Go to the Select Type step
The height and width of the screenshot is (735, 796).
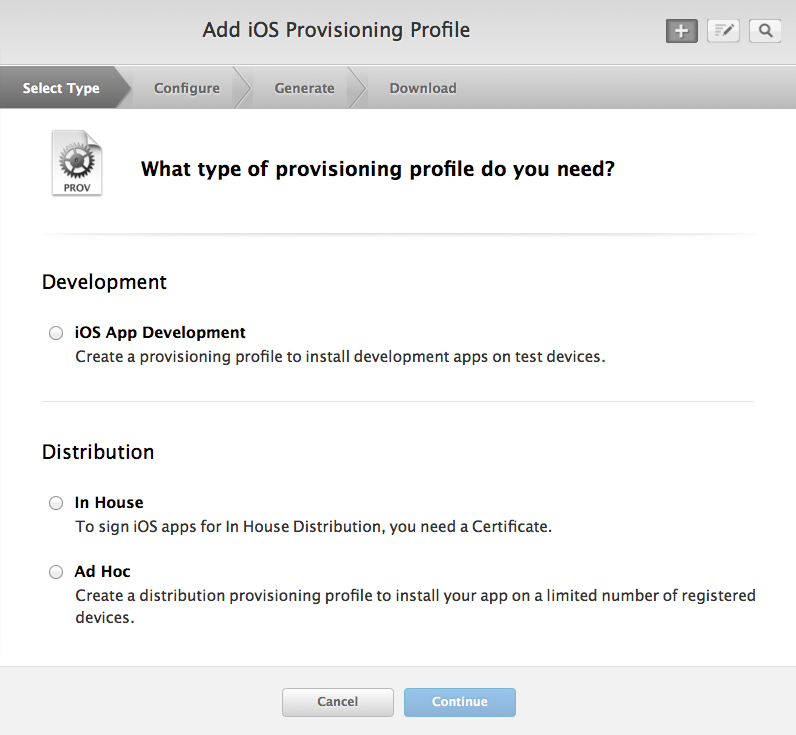pyautogui.click(x=61, y=88)
